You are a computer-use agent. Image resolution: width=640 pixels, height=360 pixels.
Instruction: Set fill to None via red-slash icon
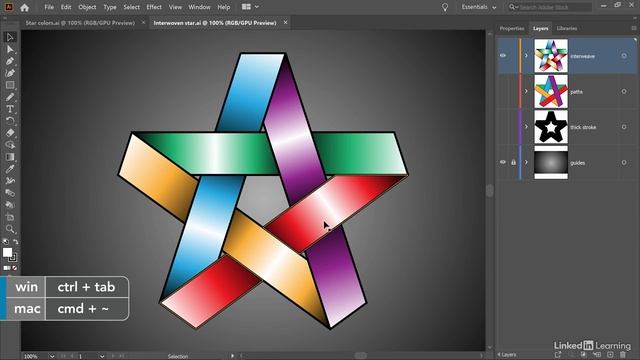point(15,268)
